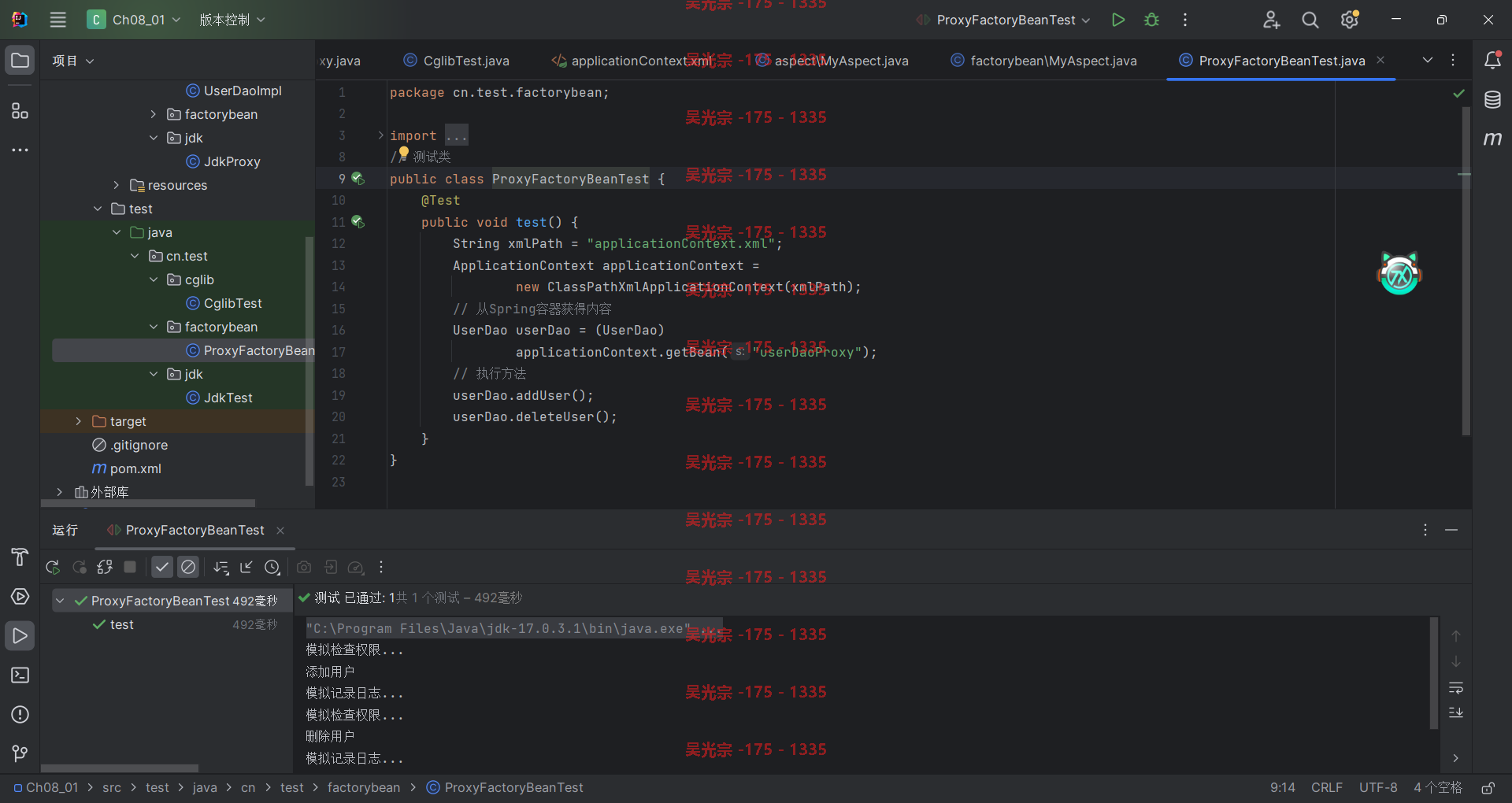Switch to factorybean\MyAspect.java tab
This screenshot has height=803, width=1512.
[x=1044, y=61]
